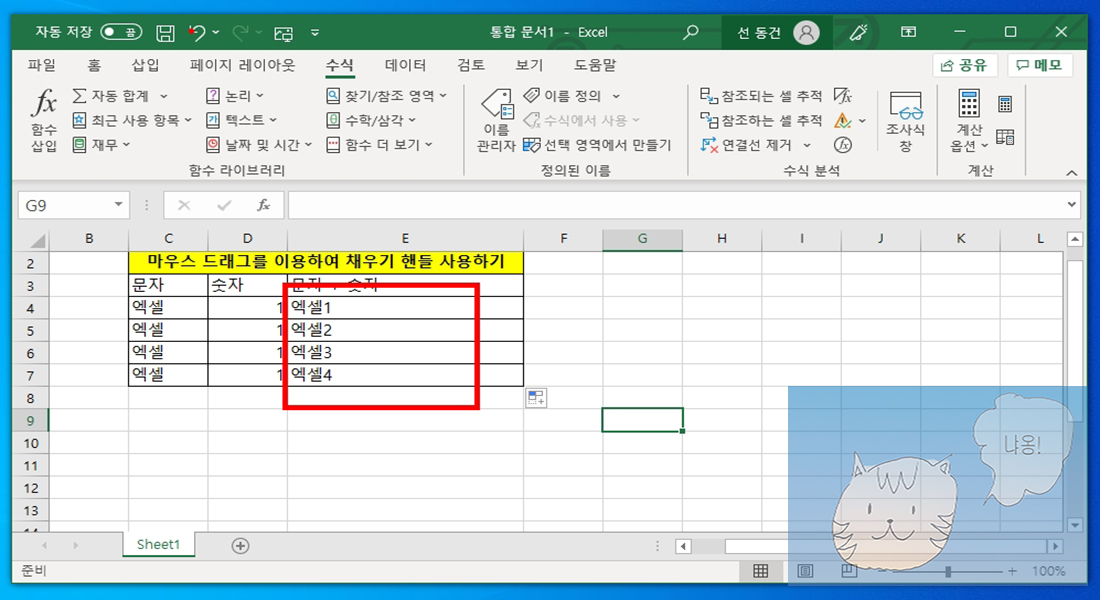Open Watch Window (조사식 창)

point(905,121)
